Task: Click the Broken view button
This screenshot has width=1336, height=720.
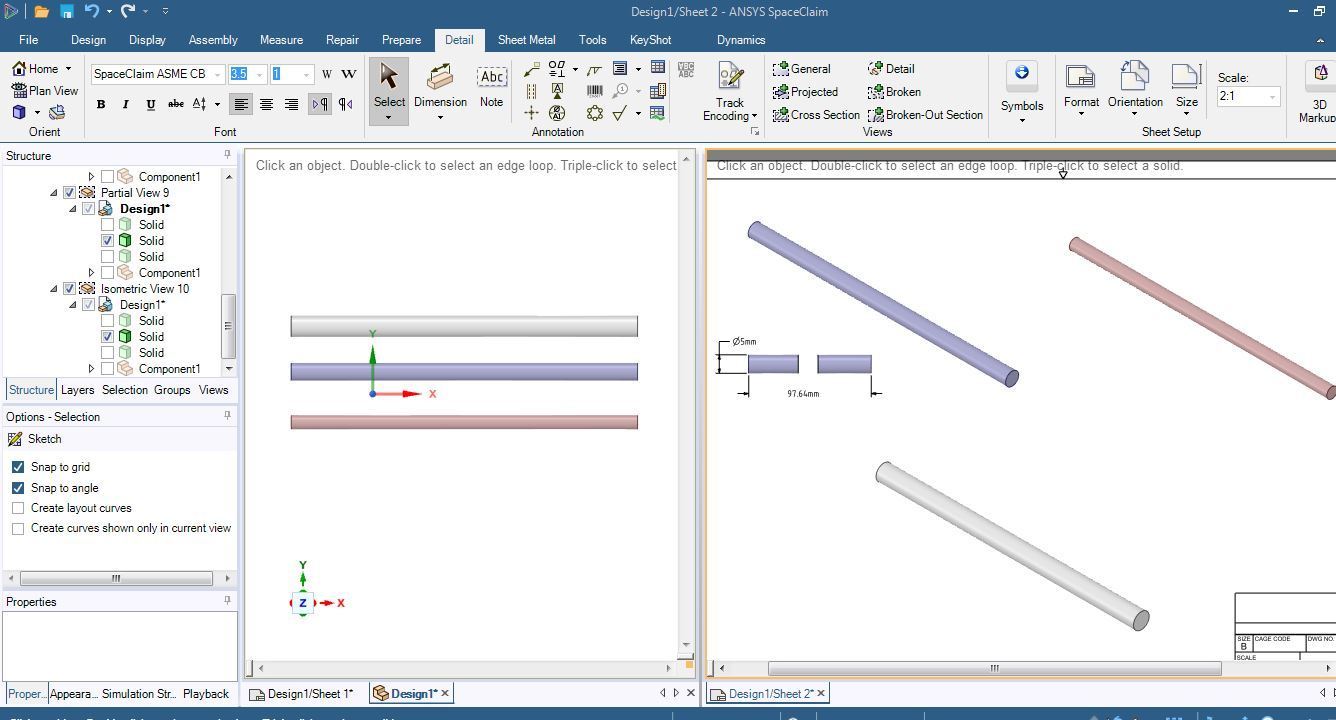Action: pyautogui.click(x=894, y=92)
